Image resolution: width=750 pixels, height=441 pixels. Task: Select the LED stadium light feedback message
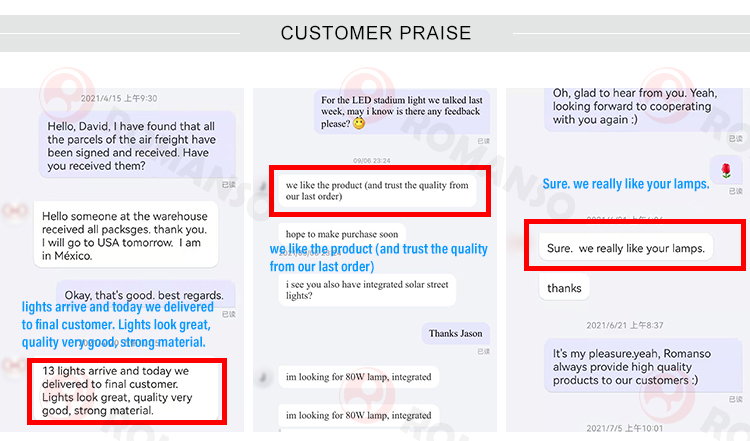(402, 112)
